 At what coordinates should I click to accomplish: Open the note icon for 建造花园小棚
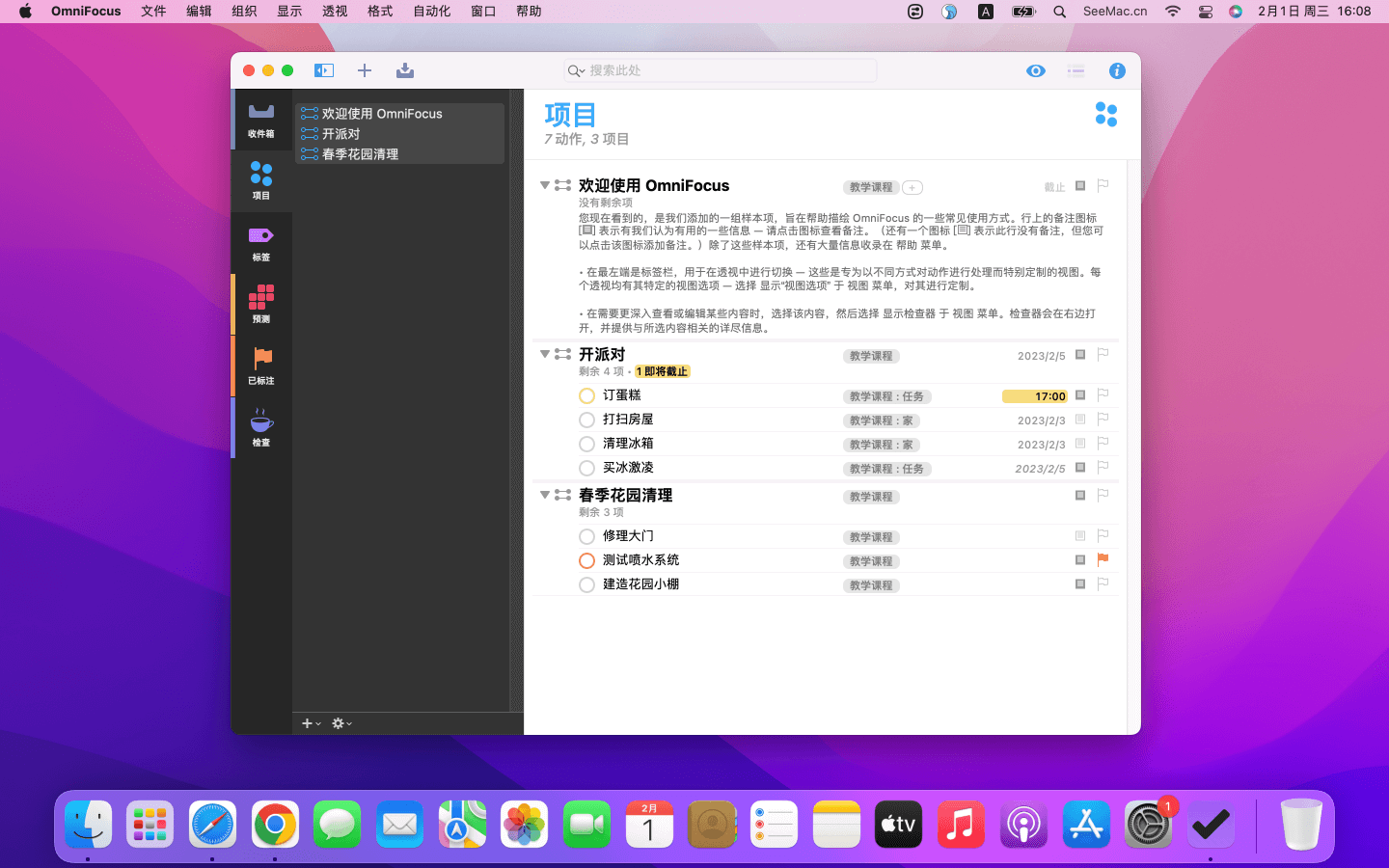pos(1080,584)
